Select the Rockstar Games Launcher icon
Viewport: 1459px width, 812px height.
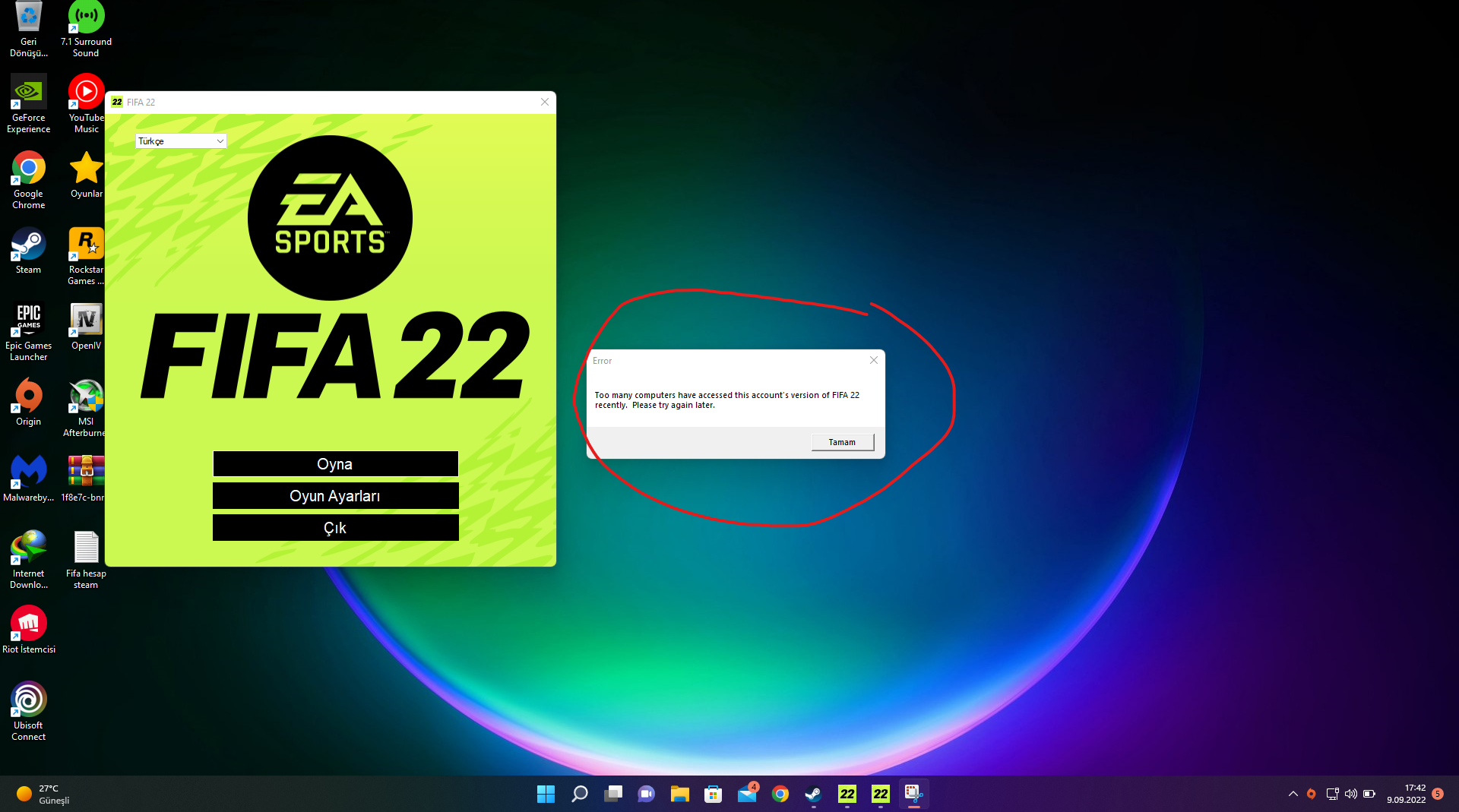pyautogui.click(x=86, y=256)
